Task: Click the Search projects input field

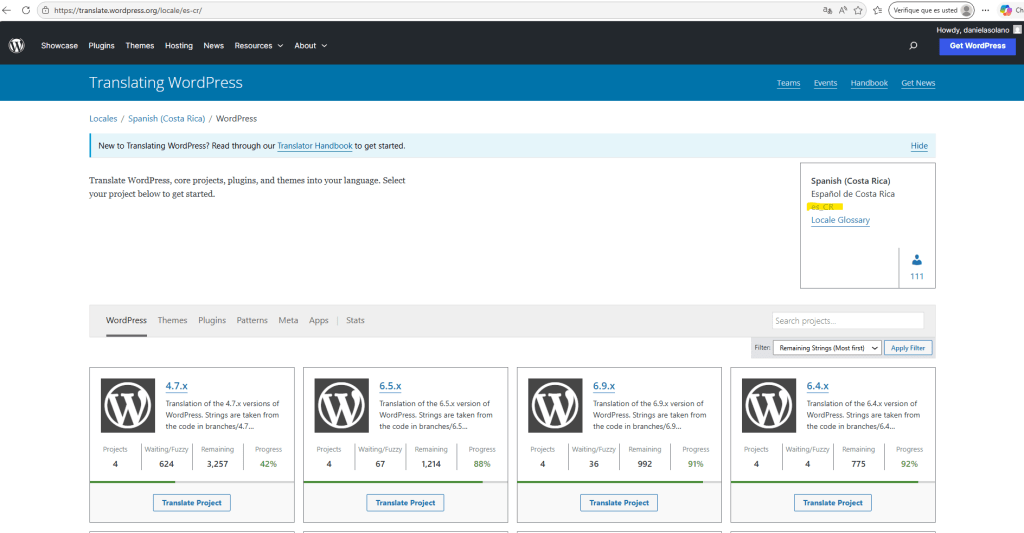Action: (x=848, y=321)
